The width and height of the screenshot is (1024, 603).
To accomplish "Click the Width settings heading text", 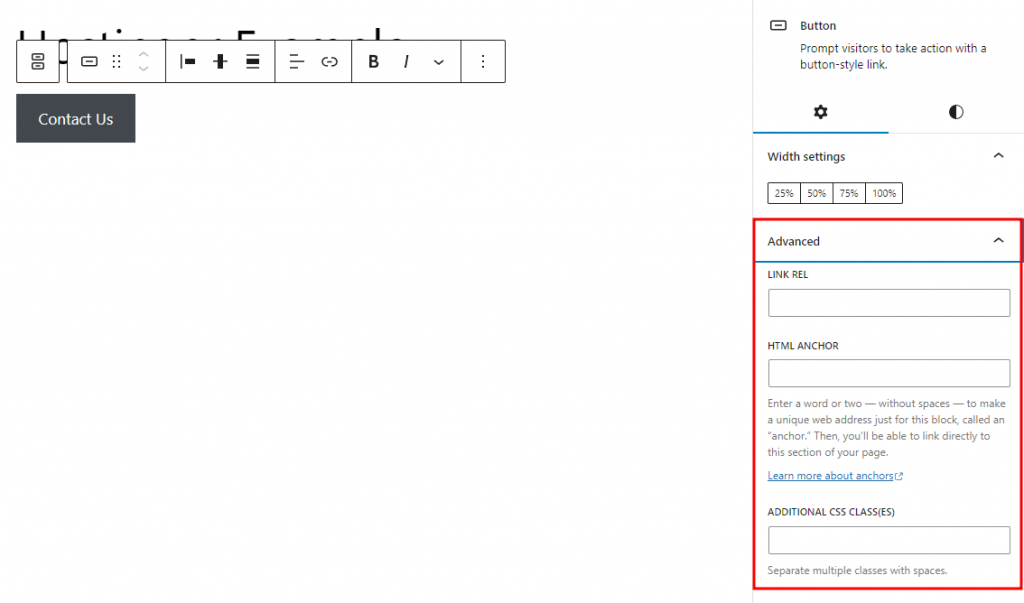I will (x=806, y=157).
